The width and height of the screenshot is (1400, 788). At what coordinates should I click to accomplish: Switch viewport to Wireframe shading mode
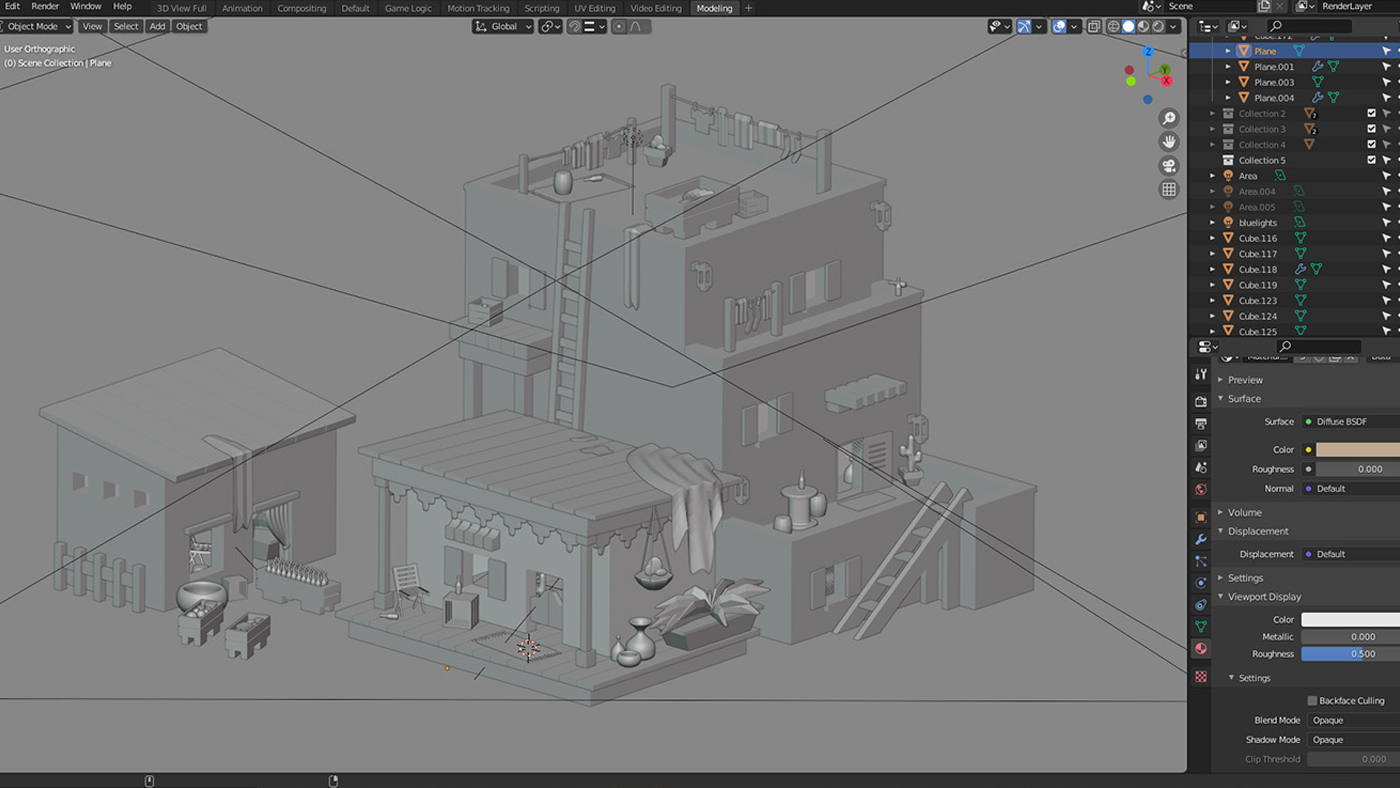[x=1113, y=26]
